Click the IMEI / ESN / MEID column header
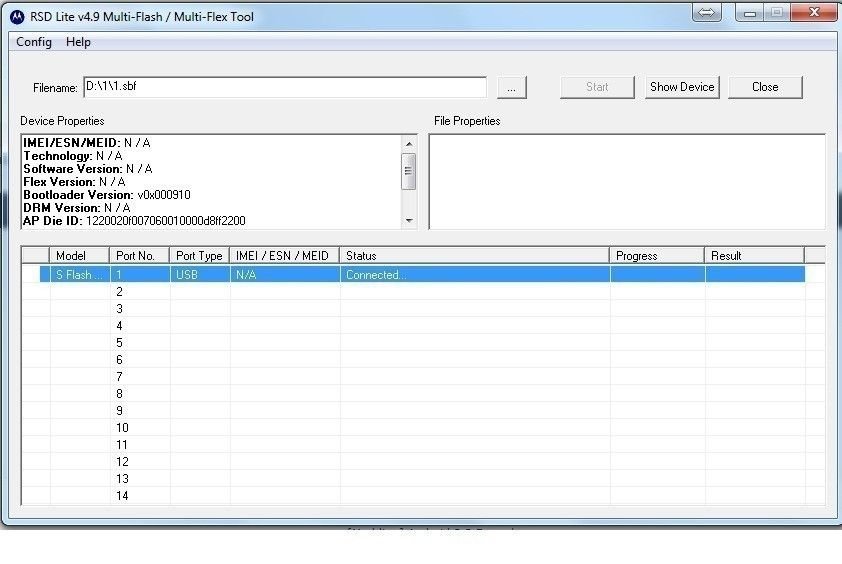Screen dimensions: 842x564 point(285,256)
